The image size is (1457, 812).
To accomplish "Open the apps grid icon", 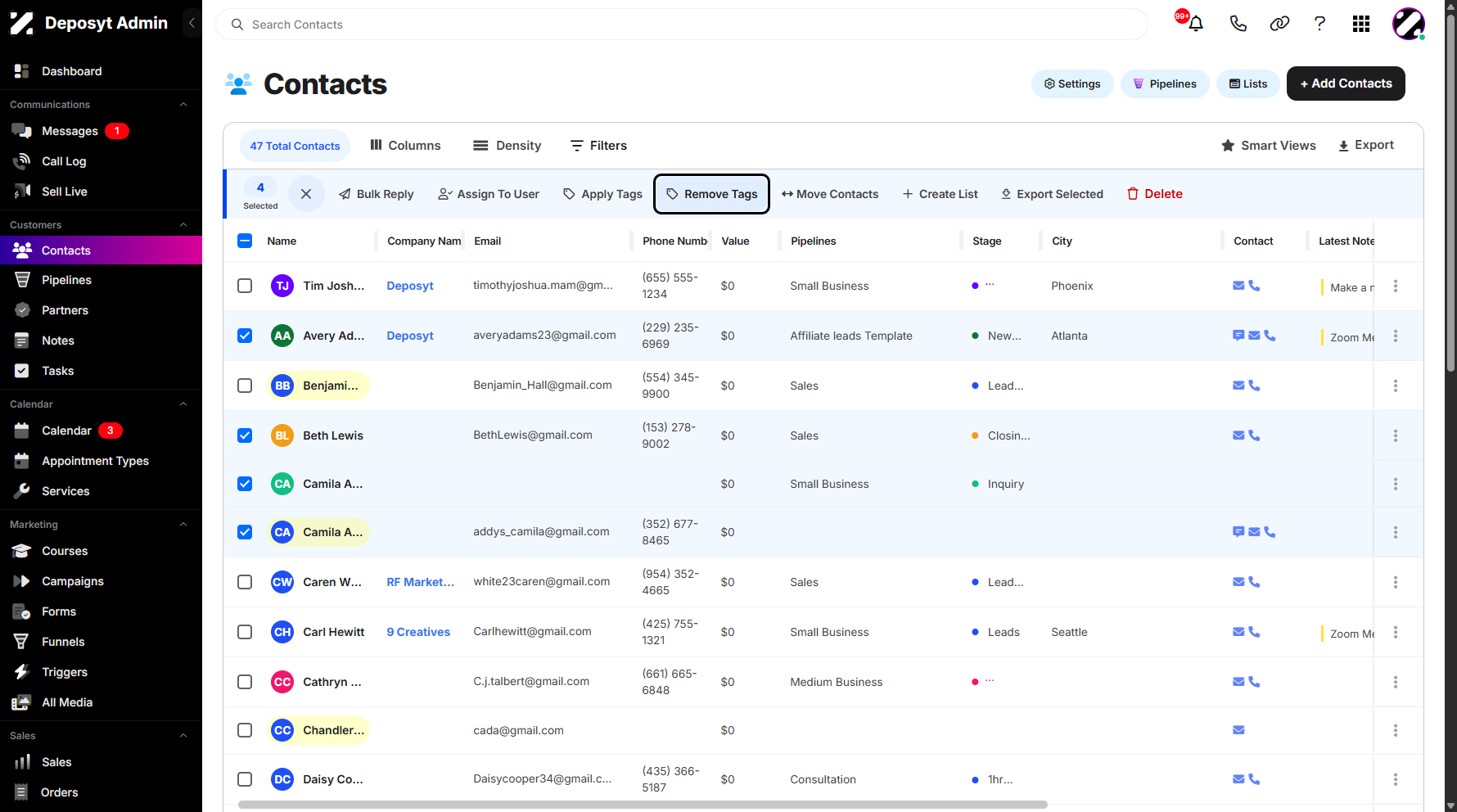I will (1361, 24).
